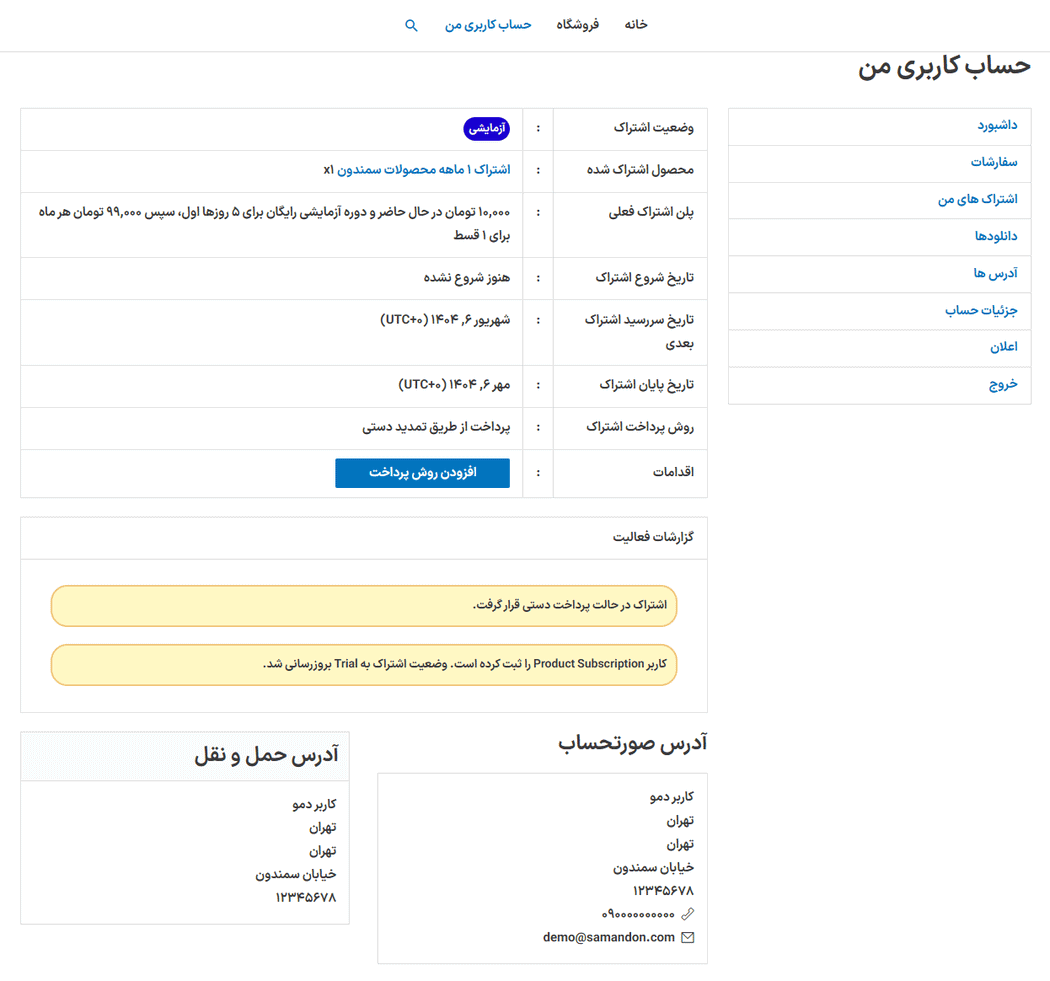
Task: Click the phone number ۰۹۰۰۰۰۰۰۰۰۰۰
Action: coord(638,914)
